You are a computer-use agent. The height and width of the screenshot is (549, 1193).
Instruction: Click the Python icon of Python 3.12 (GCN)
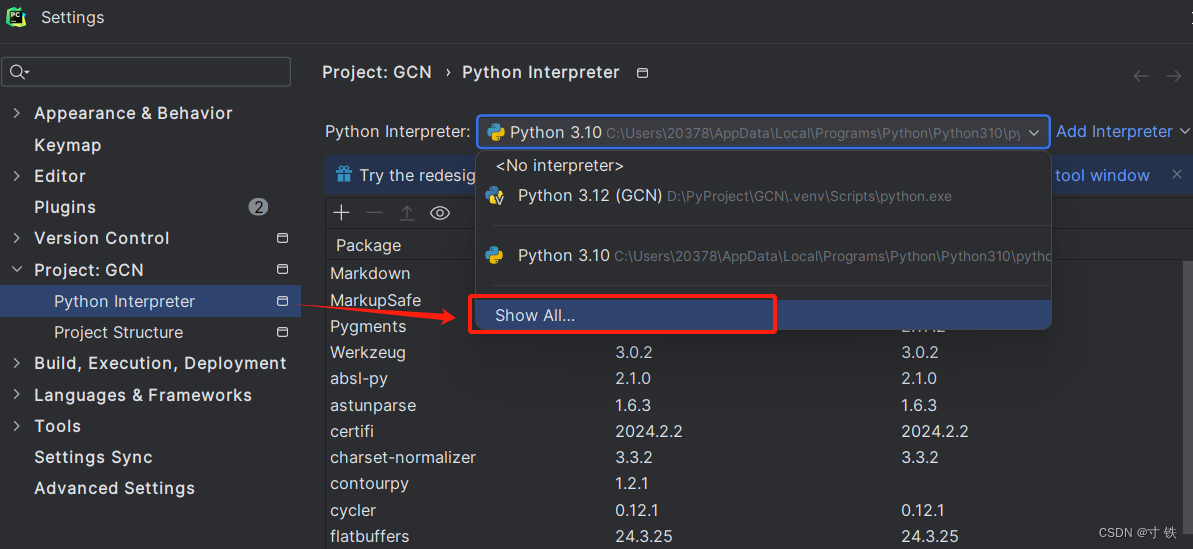[495, 196]
